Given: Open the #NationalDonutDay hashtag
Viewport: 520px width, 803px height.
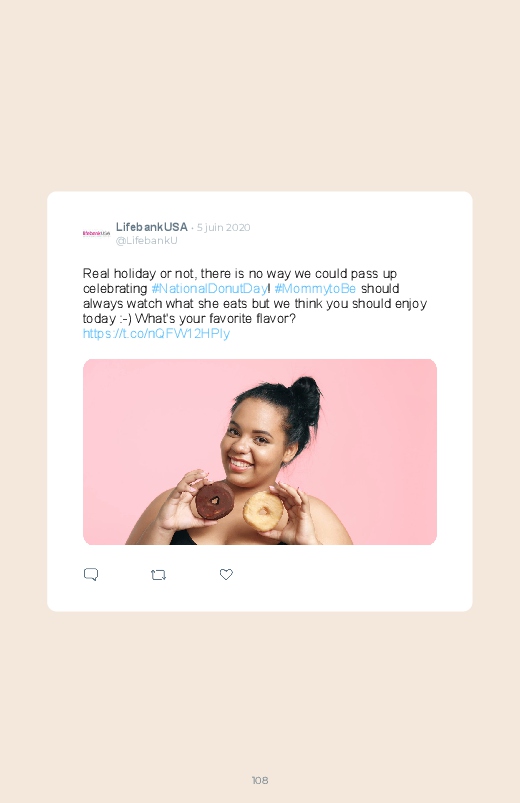Looking at the screenshot, I should [210, 288].
